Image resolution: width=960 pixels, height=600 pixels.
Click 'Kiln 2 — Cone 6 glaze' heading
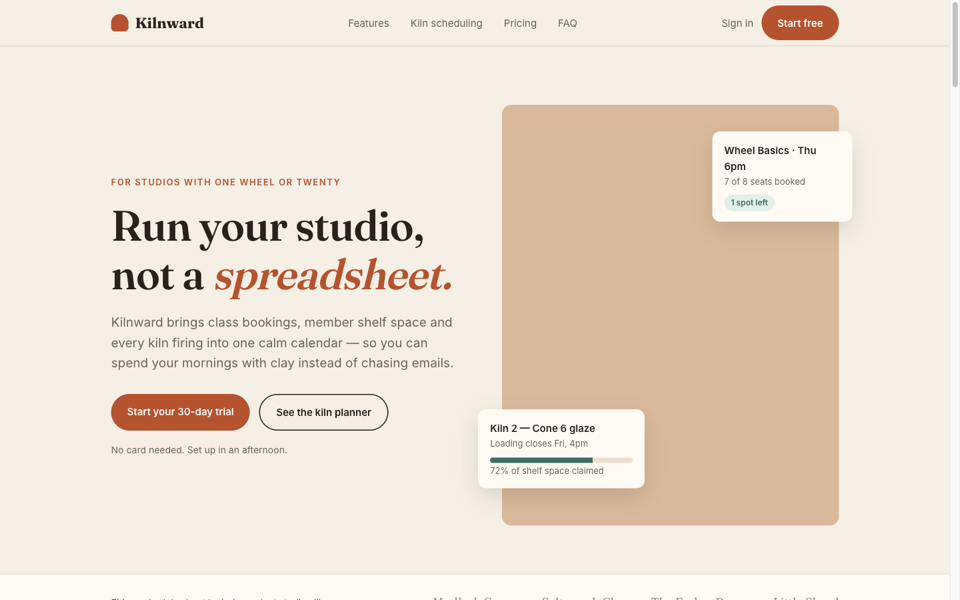tap(542, 429)
